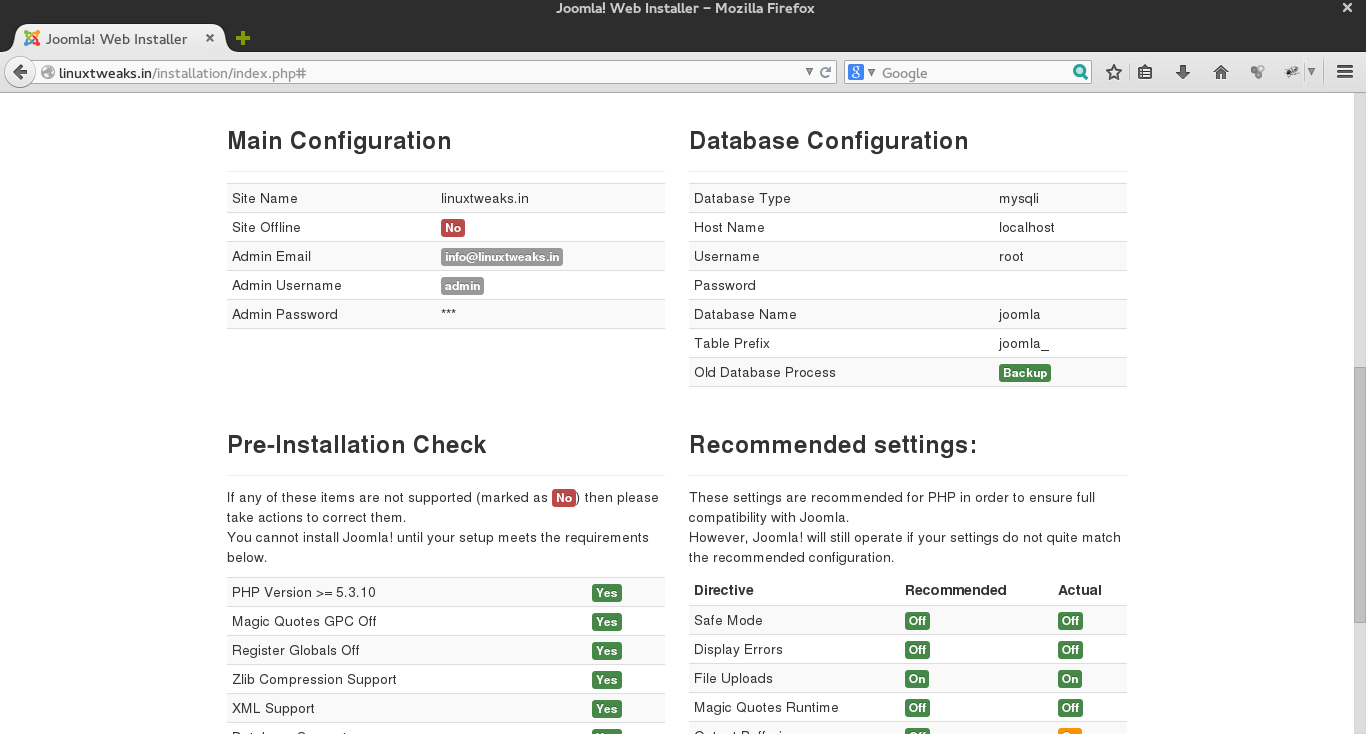Click the Database Configuration heading

828,141
